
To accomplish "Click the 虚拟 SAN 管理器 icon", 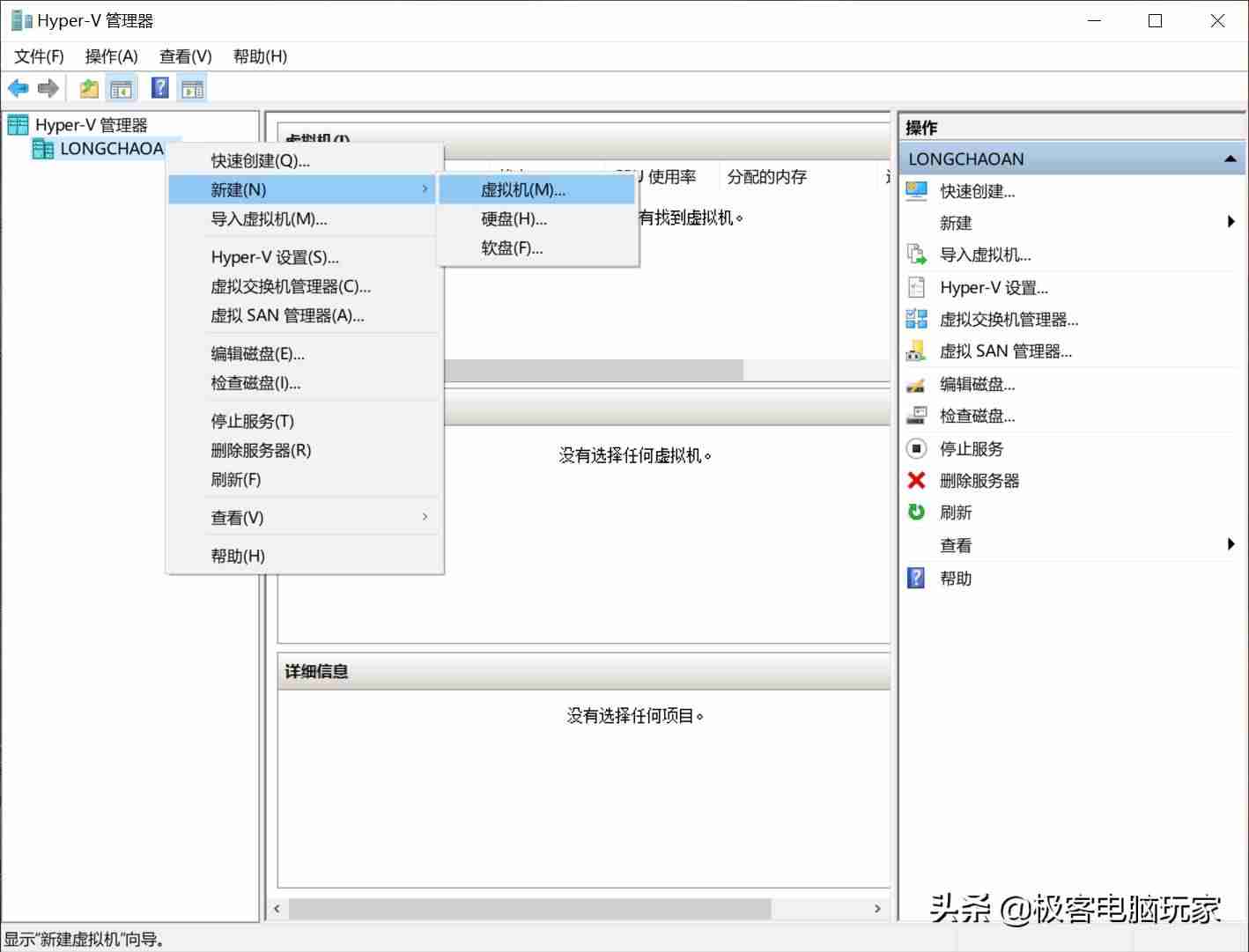I will pos(917,351).
